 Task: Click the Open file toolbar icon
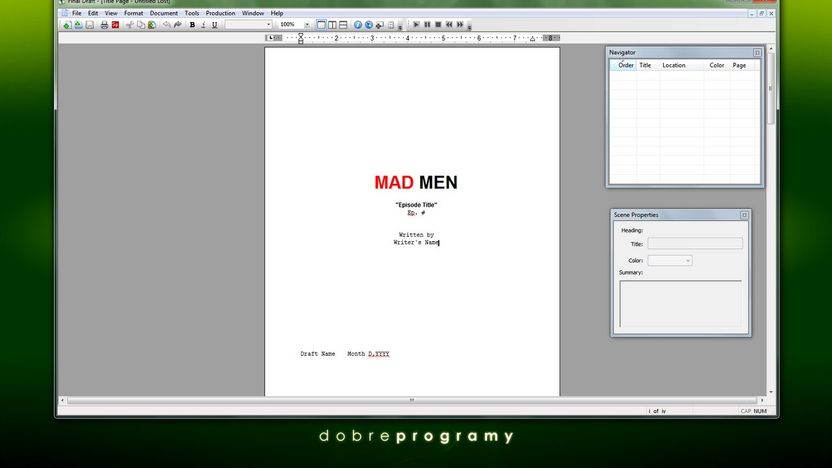click(x=79, y=25)
